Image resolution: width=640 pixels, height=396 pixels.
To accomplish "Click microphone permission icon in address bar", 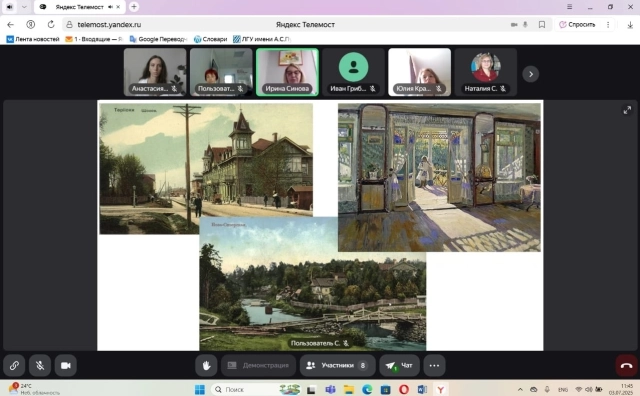I will 525,24.
